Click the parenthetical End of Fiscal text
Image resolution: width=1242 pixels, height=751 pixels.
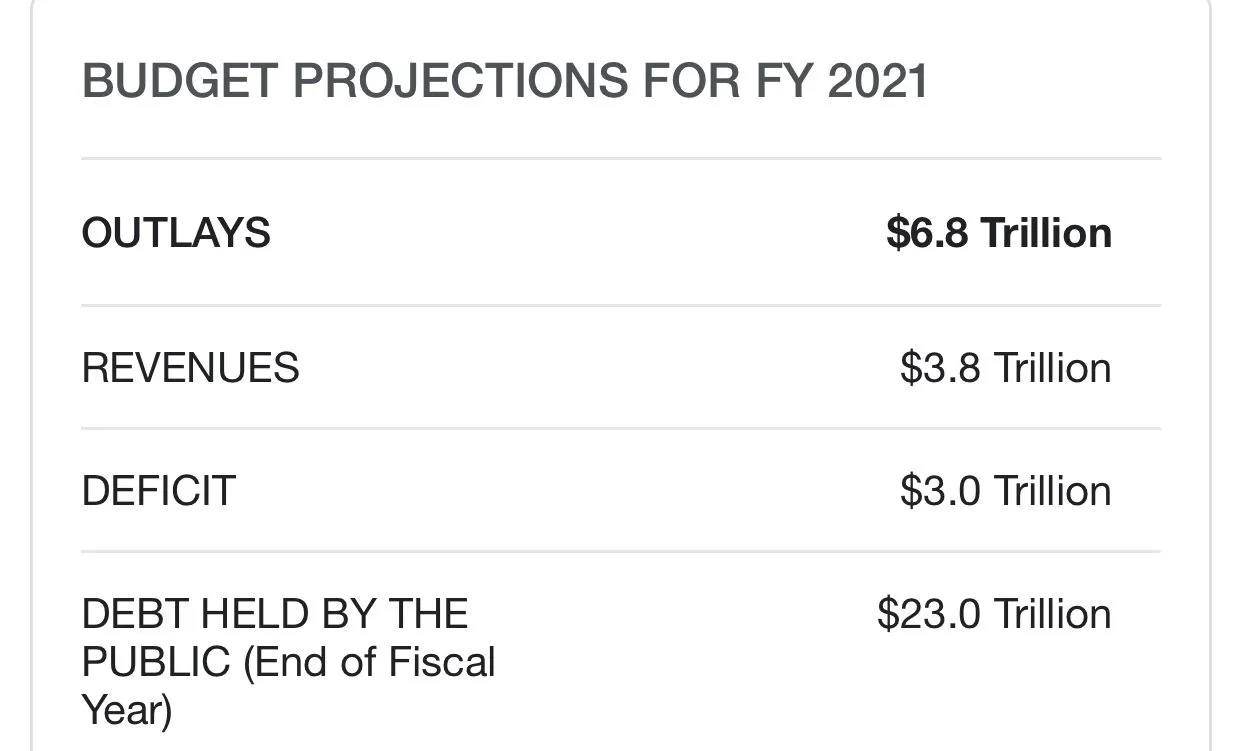370,662
